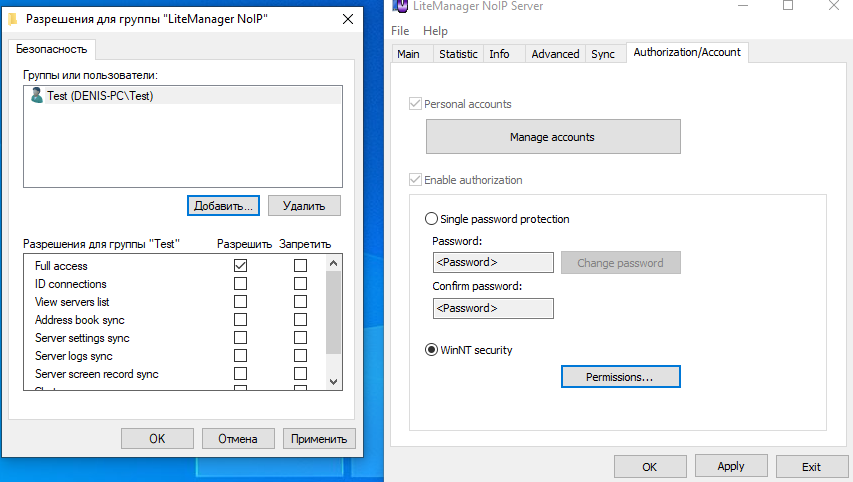Image resolution: width=853 pixels, height=482 pixels.
Task: Open WinNT Permissions... dialog
Action: (621, 376)
